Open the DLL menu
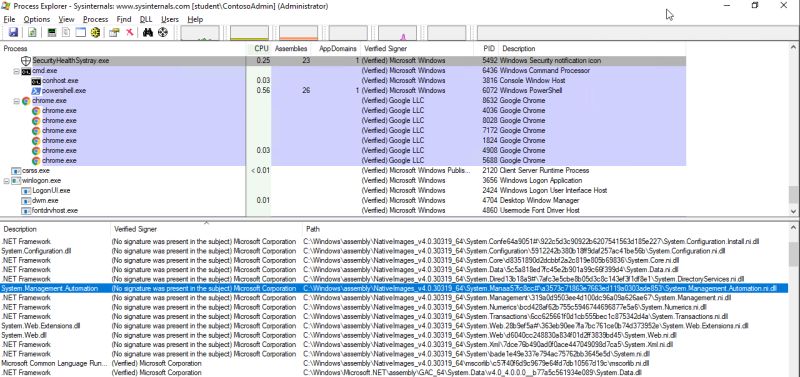800x377 pixels. [x=146, y=19]
